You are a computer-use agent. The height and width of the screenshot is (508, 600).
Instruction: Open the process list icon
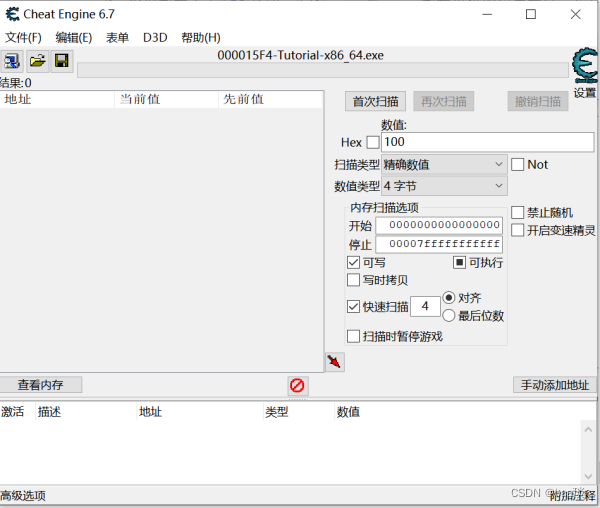click(x=12, y=61)
